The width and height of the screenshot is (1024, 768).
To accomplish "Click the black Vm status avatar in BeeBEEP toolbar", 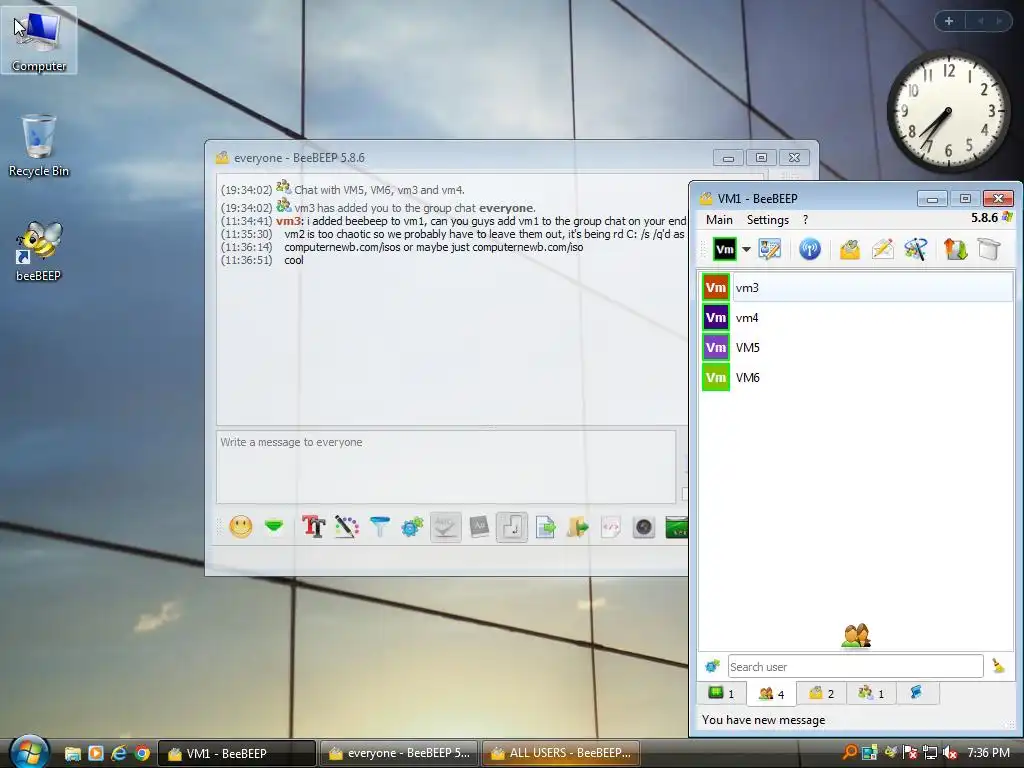I will [724, 249].
